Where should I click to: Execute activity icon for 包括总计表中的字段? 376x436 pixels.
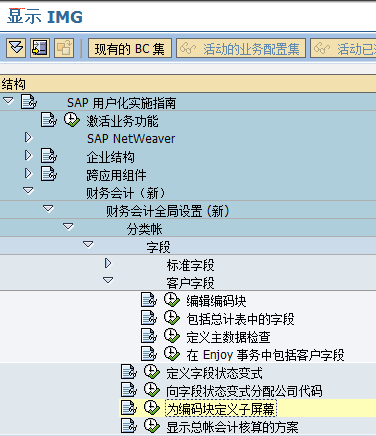coord(172,318)
